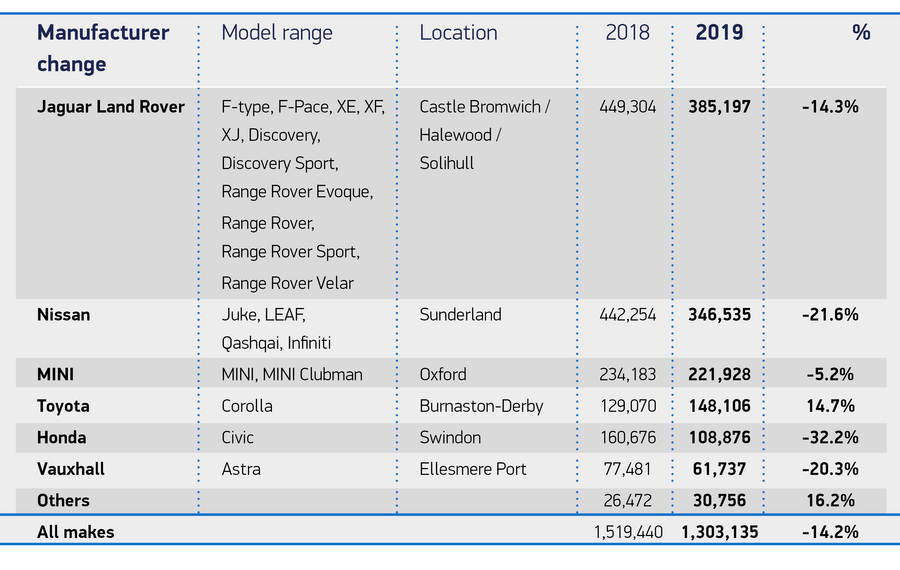900x570 pixels.
Task: Click the Corolla model cell
Action: [x=247, y=406]
